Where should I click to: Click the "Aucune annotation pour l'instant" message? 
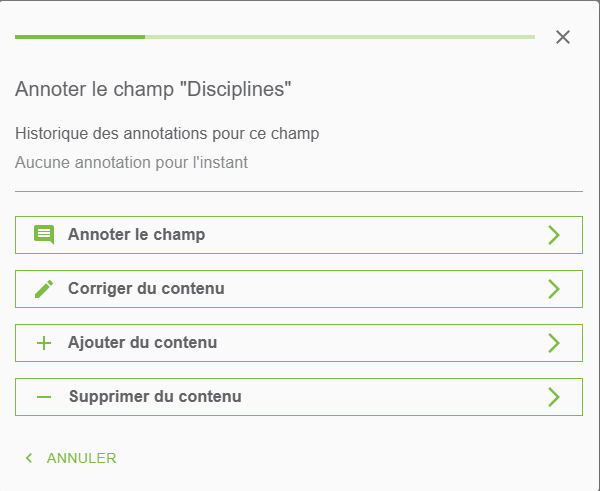coord(131,162)
